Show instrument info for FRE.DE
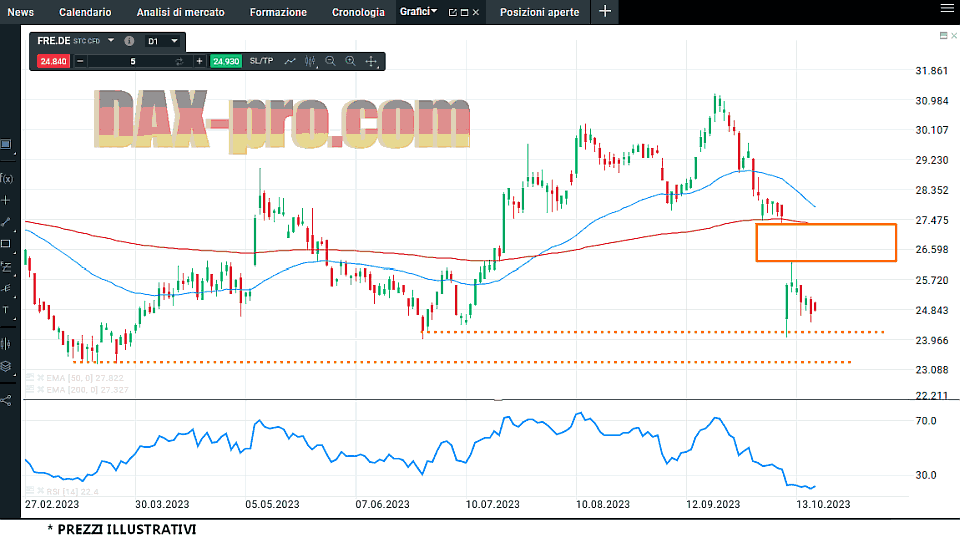This screenshot has height=538, width=960. [x=129, y=41]
